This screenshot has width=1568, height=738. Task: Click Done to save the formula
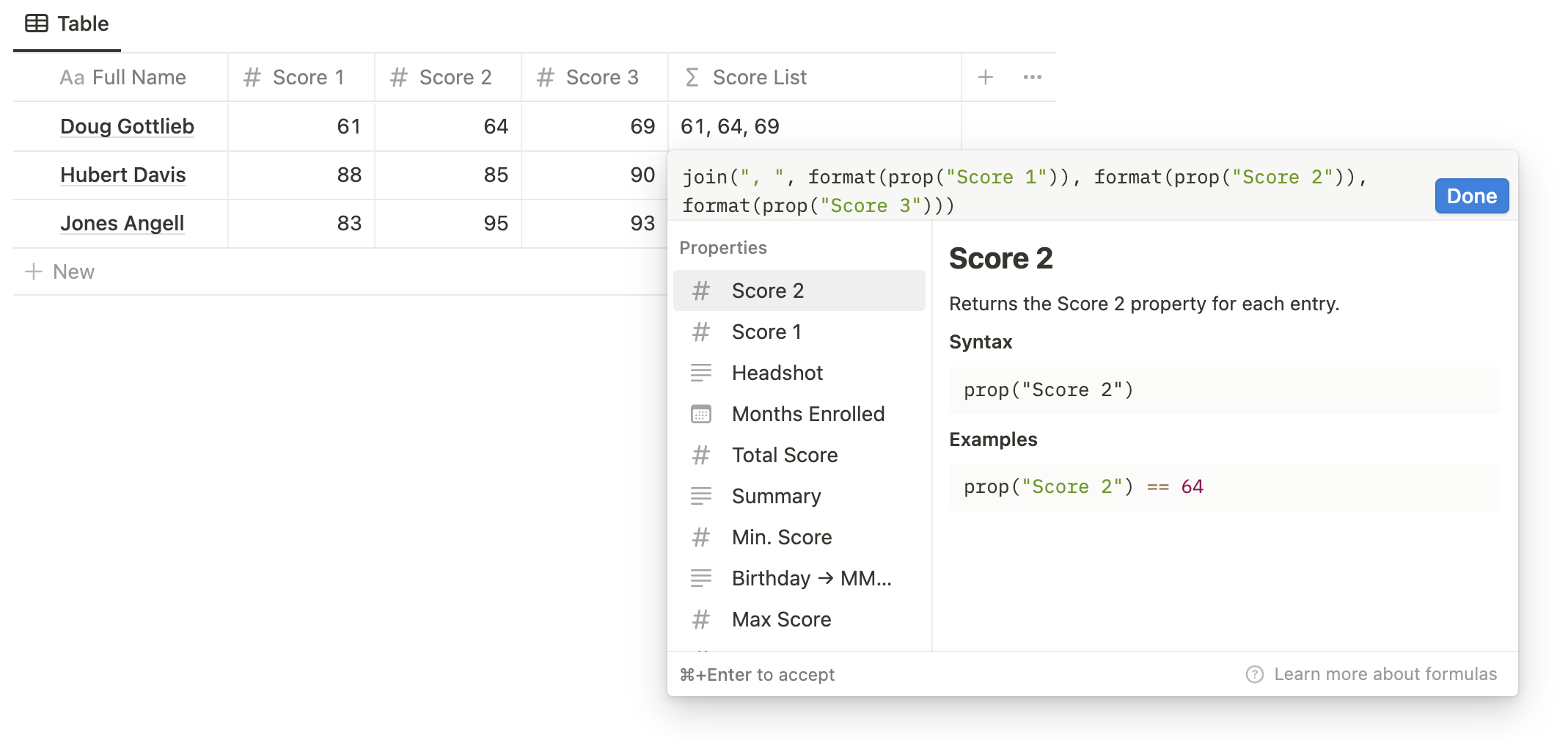(1471, 196)
